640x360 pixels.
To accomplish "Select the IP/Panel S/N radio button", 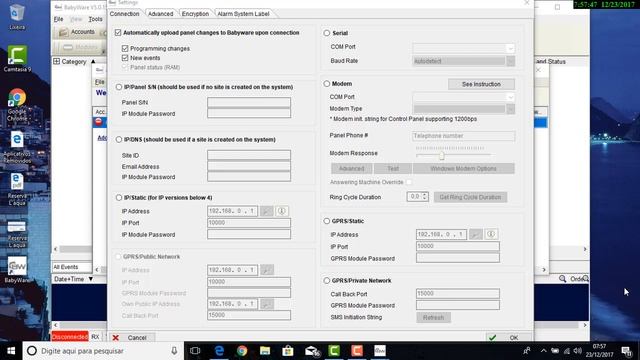I will point(119,87).
